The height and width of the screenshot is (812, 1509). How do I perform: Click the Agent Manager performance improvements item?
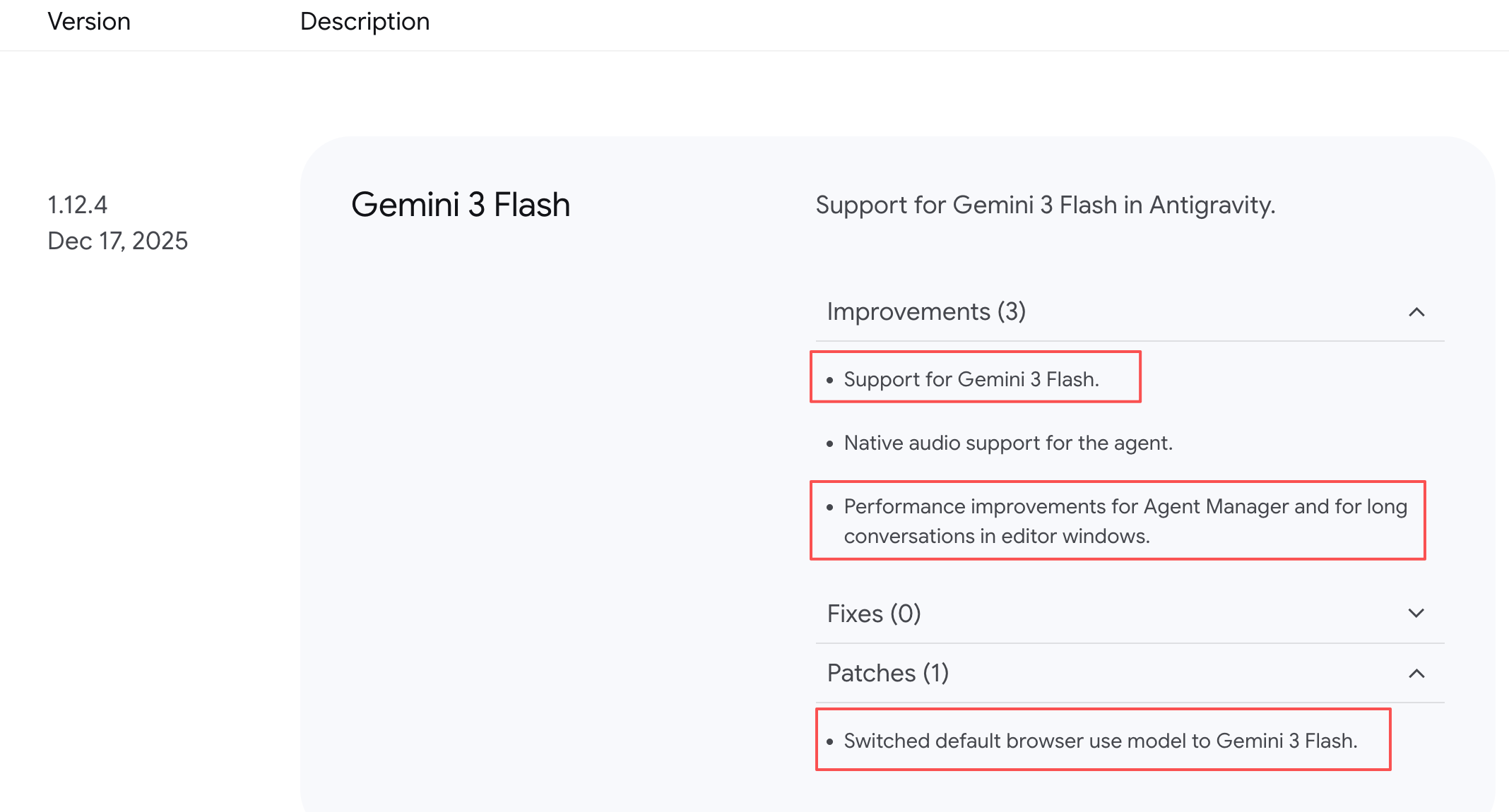(1125, 521)
